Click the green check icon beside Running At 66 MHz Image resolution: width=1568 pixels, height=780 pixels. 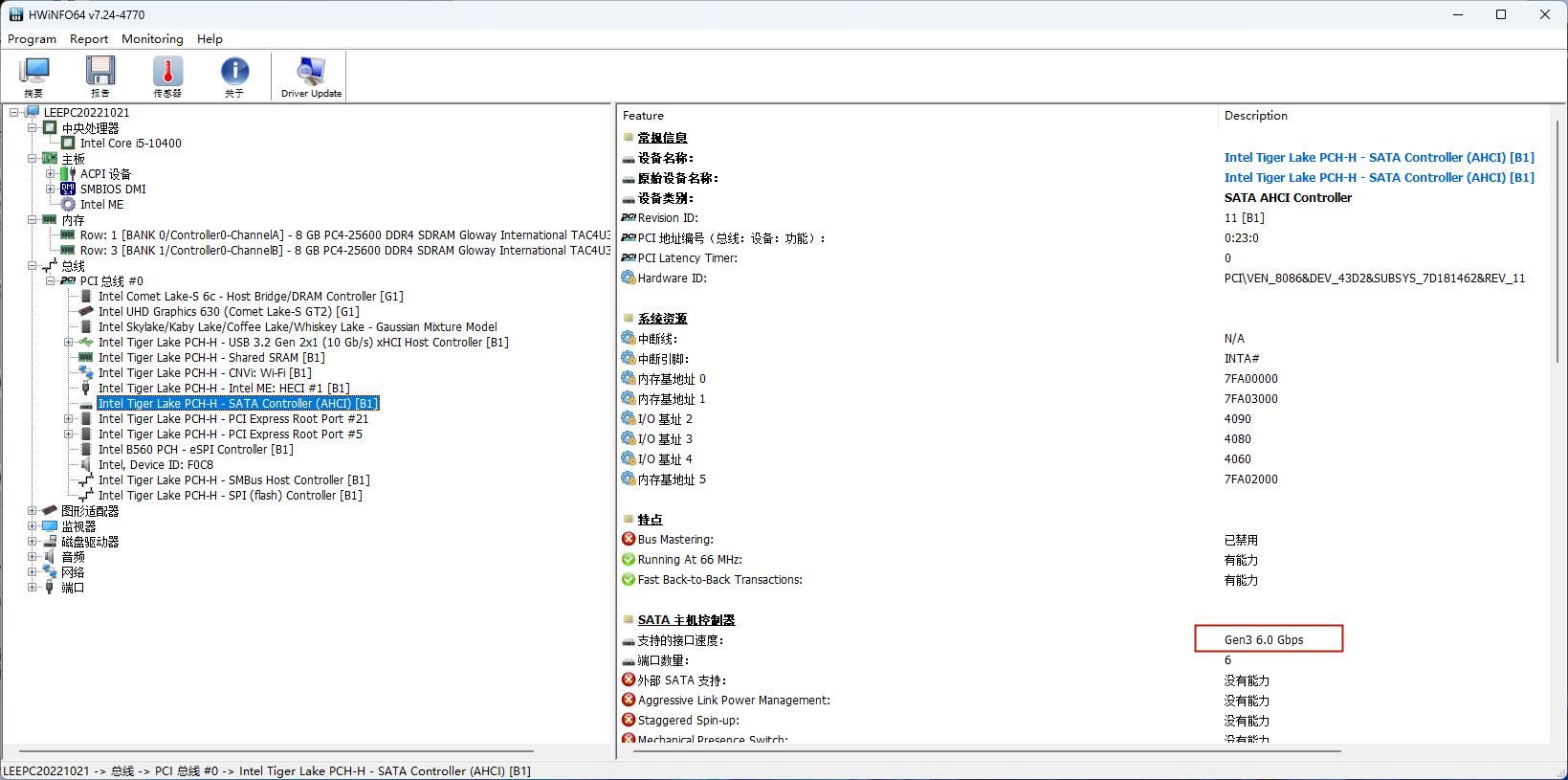click(629, 560)
